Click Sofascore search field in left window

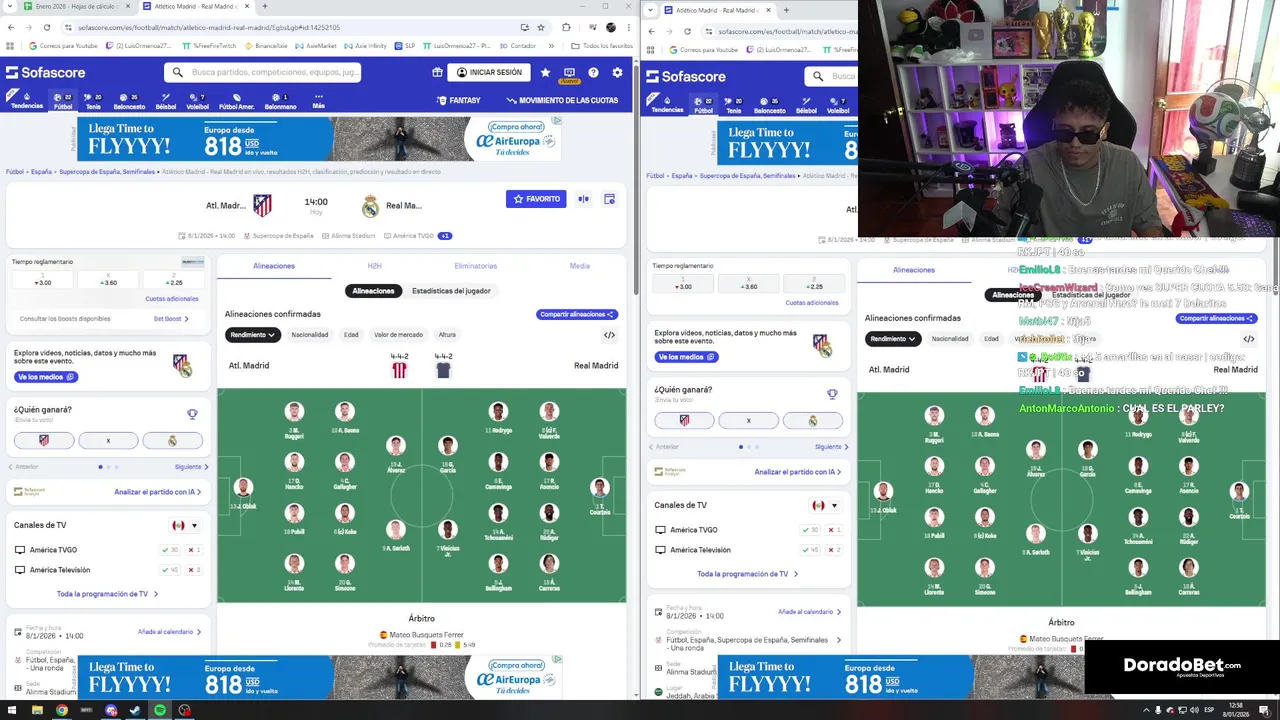tap(262, 72)
